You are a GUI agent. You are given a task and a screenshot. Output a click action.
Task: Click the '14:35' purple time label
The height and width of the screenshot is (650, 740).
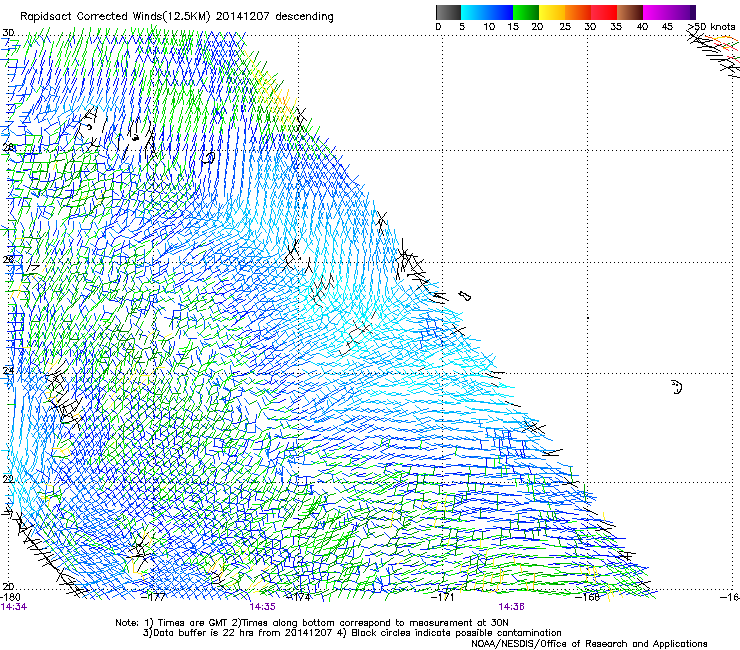(262, 607)
